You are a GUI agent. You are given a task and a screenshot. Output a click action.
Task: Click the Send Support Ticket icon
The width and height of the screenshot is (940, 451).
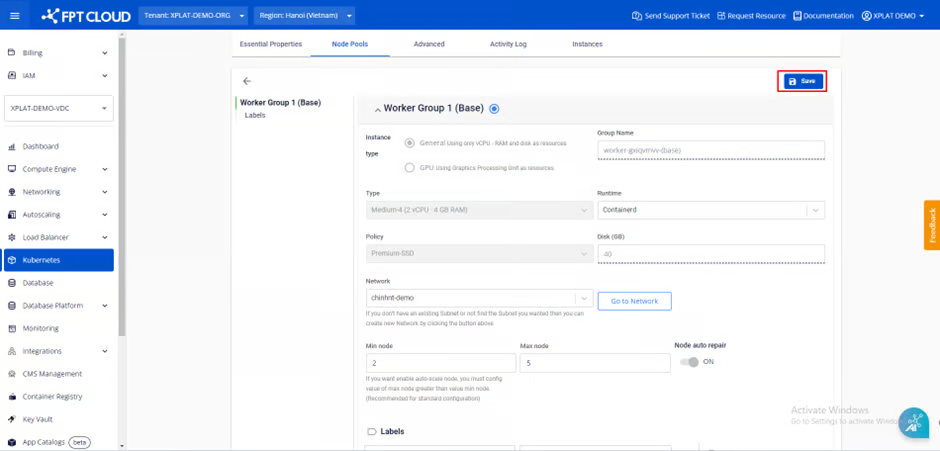(x=637, y=16)
